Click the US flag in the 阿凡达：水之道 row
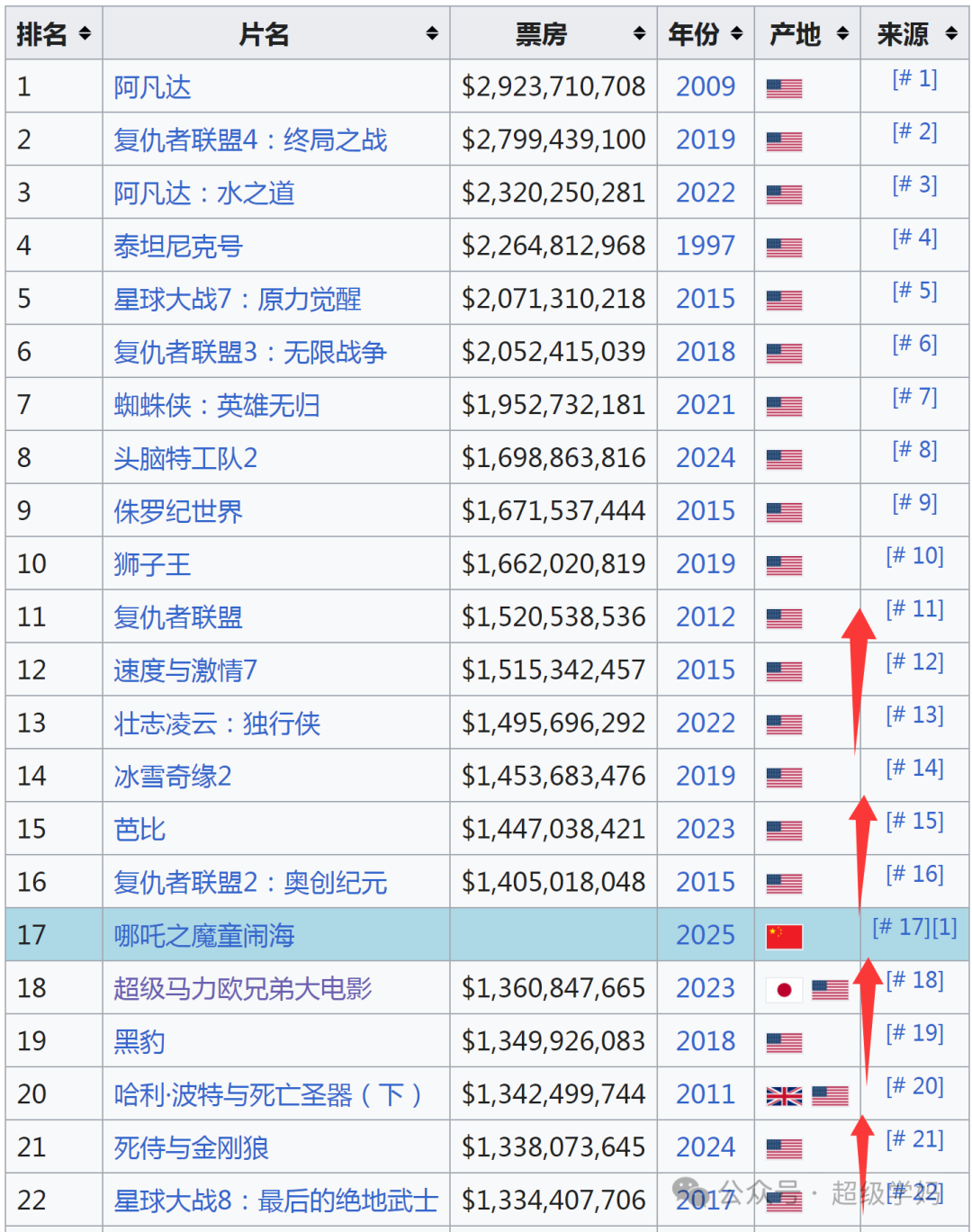972x1232 pixels. pyautogui.click(x=784, y=194)
